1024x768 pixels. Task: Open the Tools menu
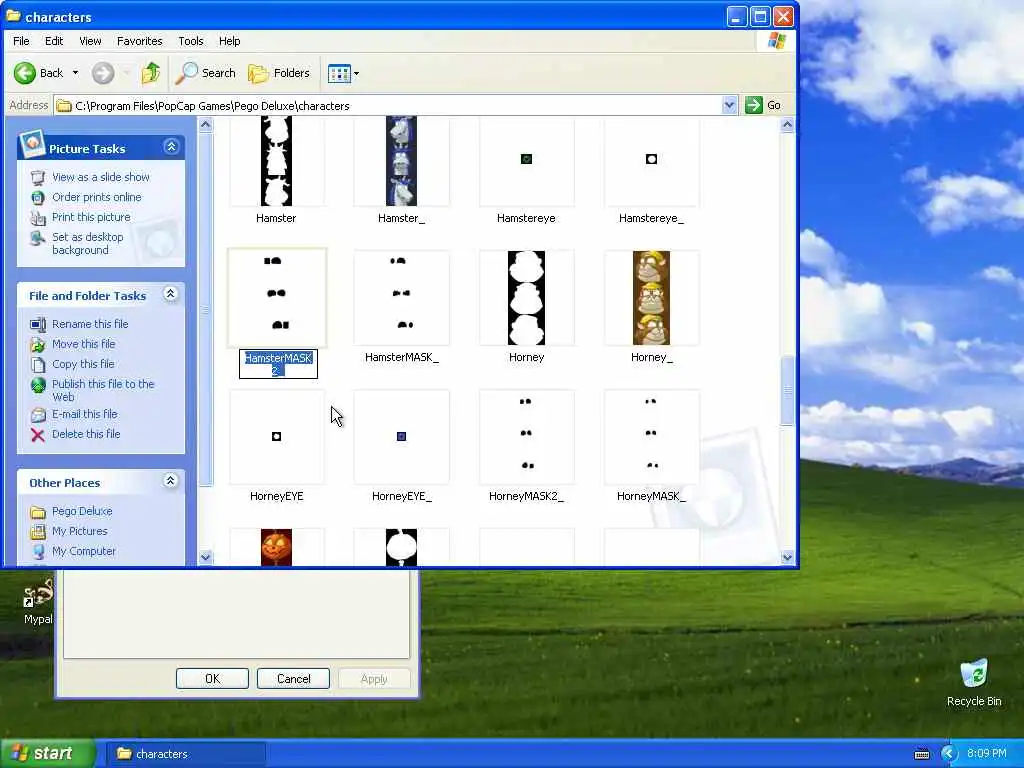click(191, 41)
